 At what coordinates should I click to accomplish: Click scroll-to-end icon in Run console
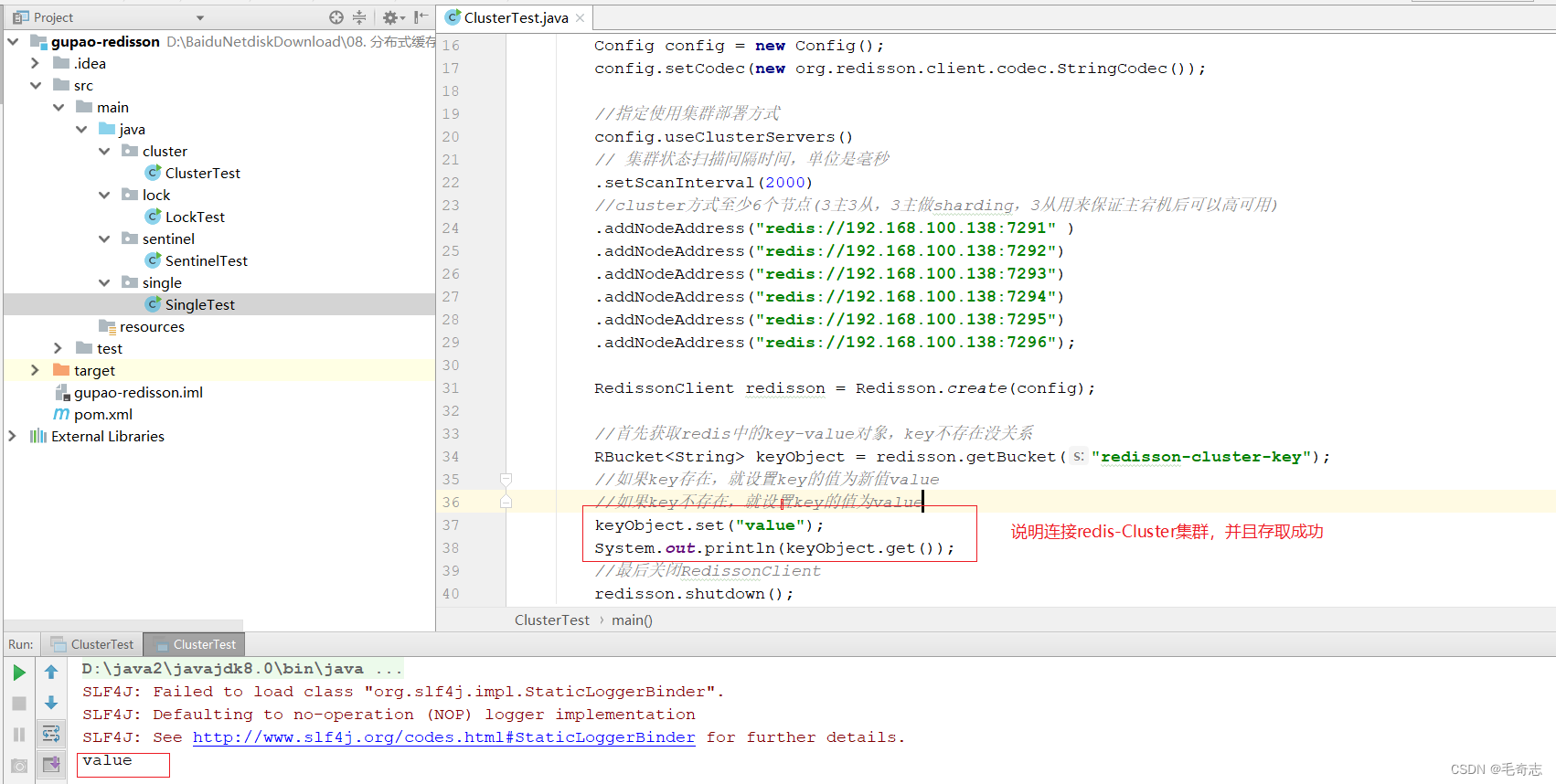[51, 764]
